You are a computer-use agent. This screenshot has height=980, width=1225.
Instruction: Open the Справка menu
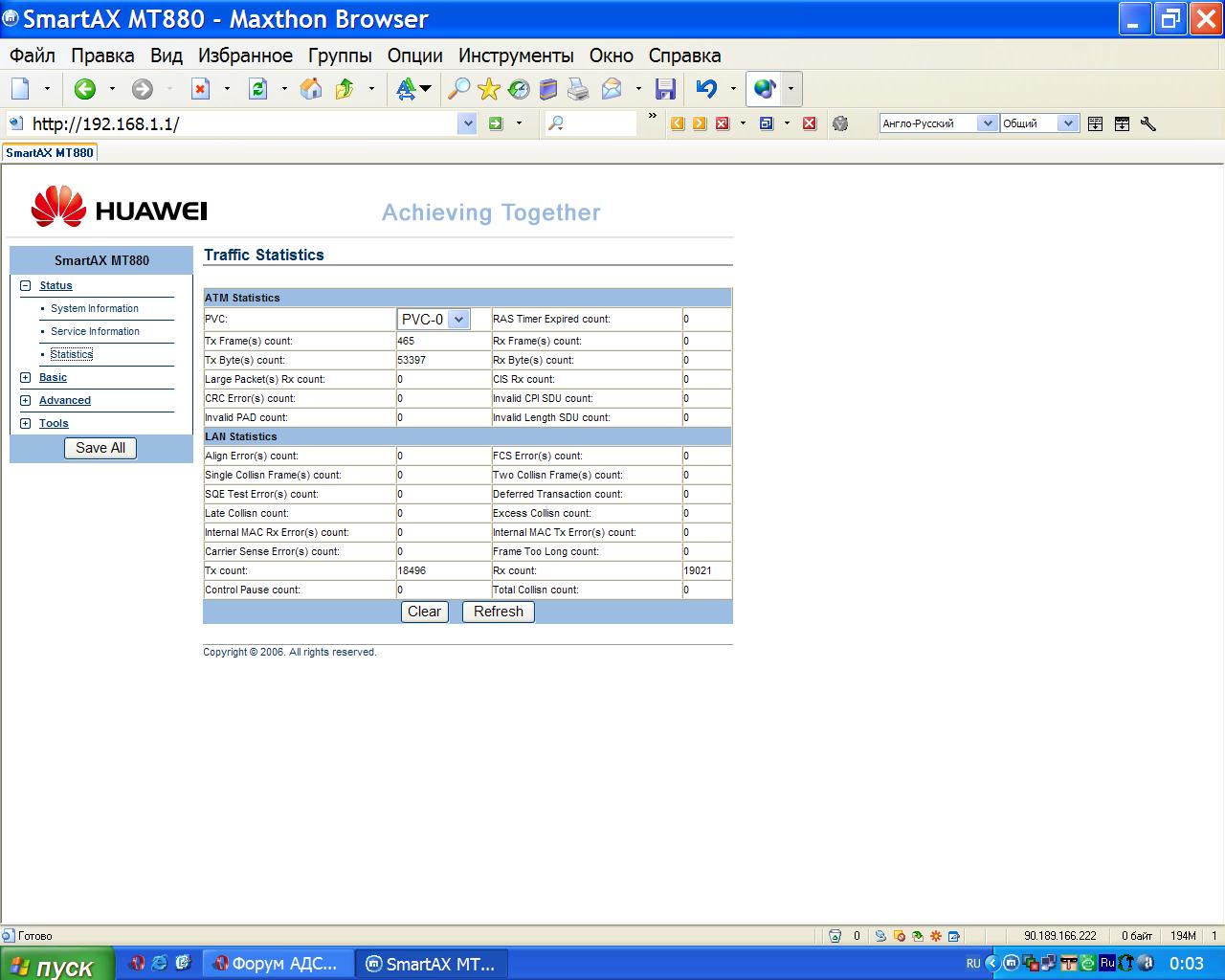pyautogui.click(x=684, y=56)
